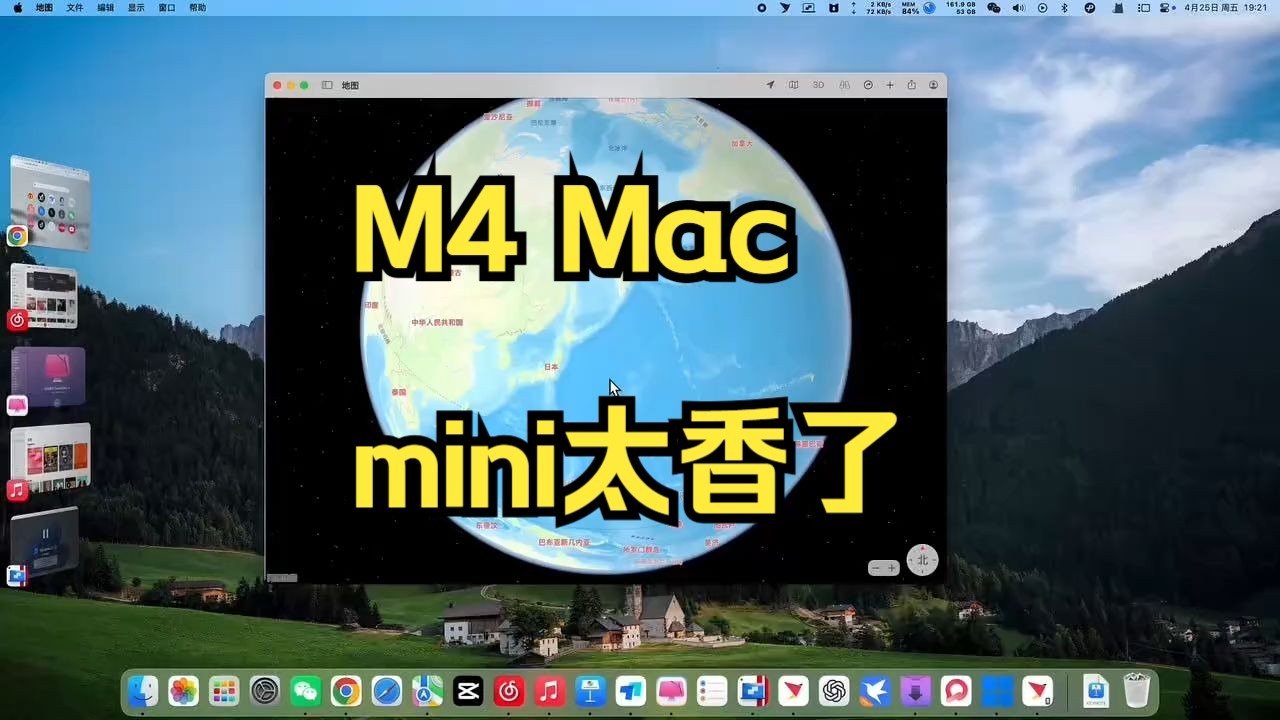Open the 显示 menu in the menu bar

point(136,8)
